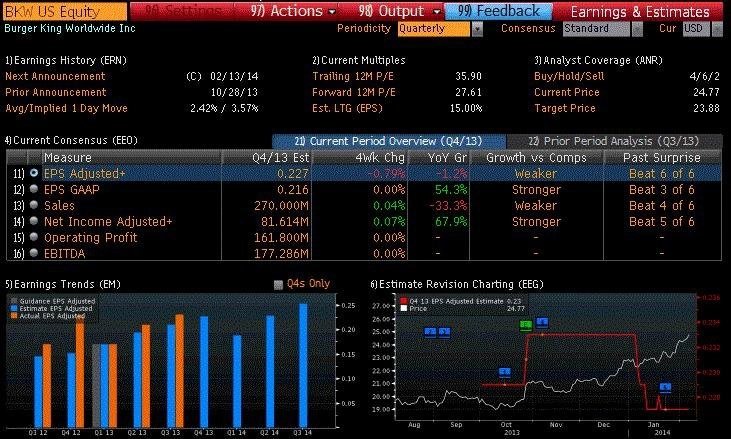Viewport: 731px width, 439px height.
Task: Click the USD currency field
Action: click(x=697, y=29)
